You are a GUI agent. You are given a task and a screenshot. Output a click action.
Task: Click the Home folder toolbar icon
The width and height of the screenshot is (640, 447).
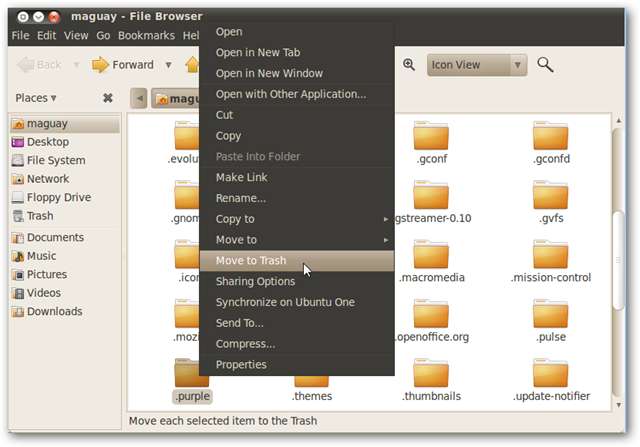point(192,64)
